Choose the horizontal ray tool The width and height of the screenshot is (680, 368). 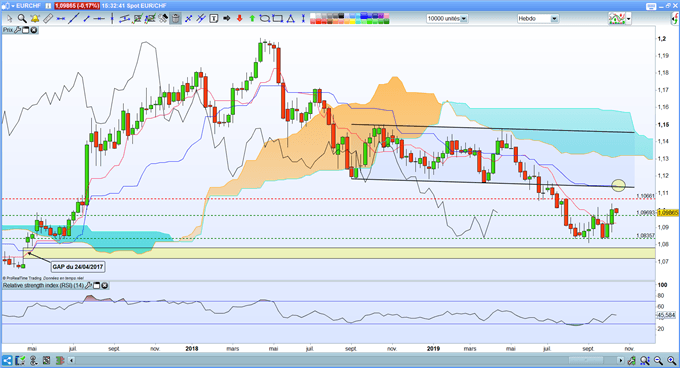tap(99, 19)
